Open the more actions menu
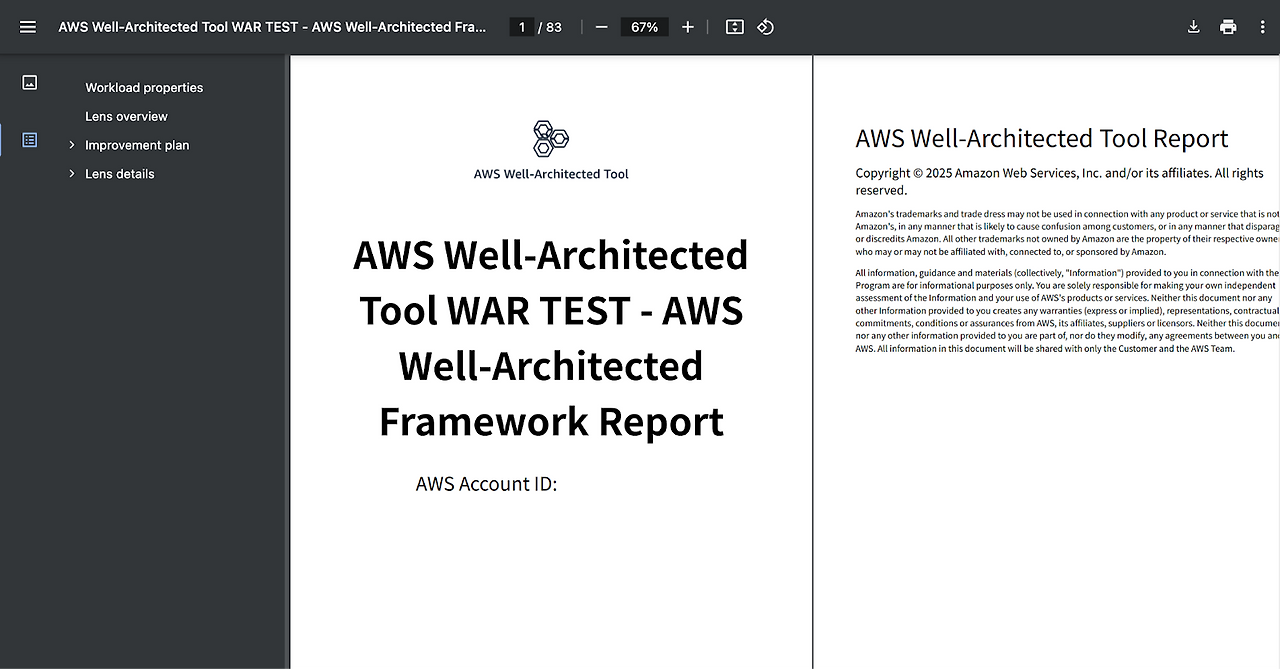Image resolution: width=1280 pixels, height=669 pixels. pos(1263,27)
